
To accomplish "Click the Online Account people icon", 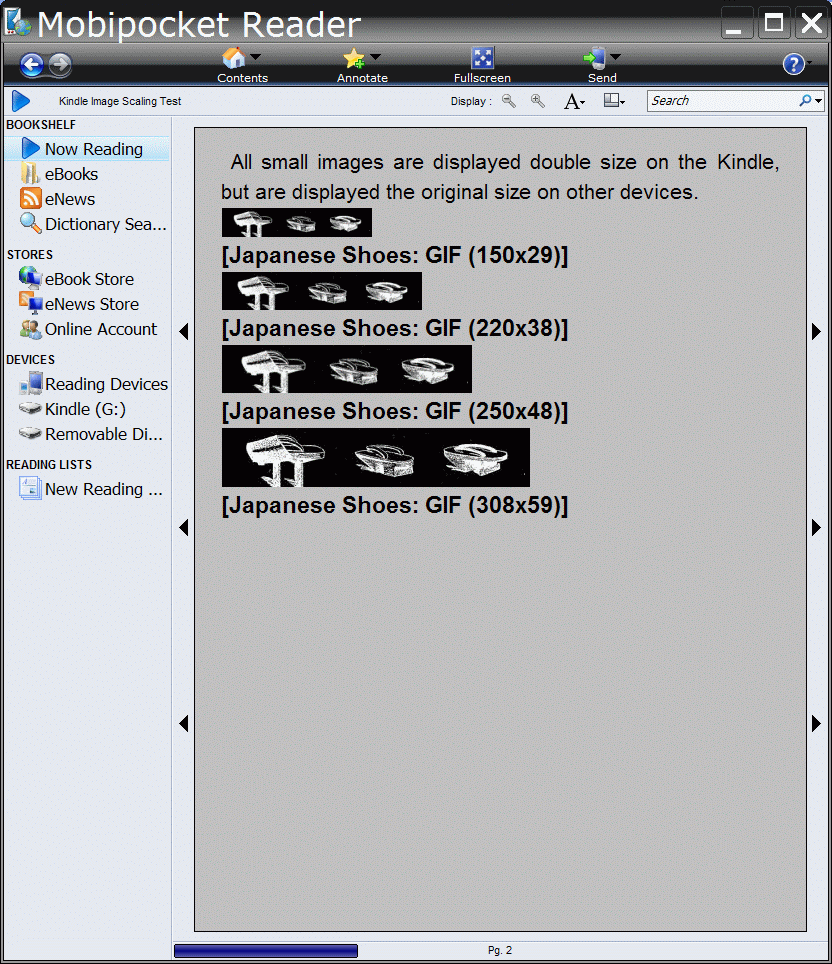I will pos(31,330).
